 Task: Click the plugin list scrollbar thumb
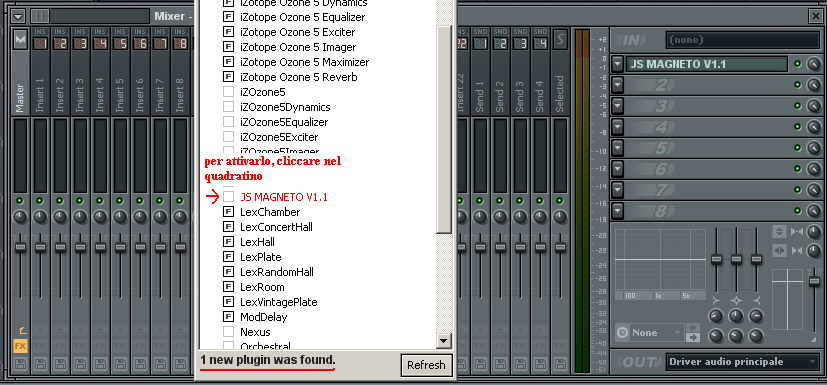(x=444, y=129)
